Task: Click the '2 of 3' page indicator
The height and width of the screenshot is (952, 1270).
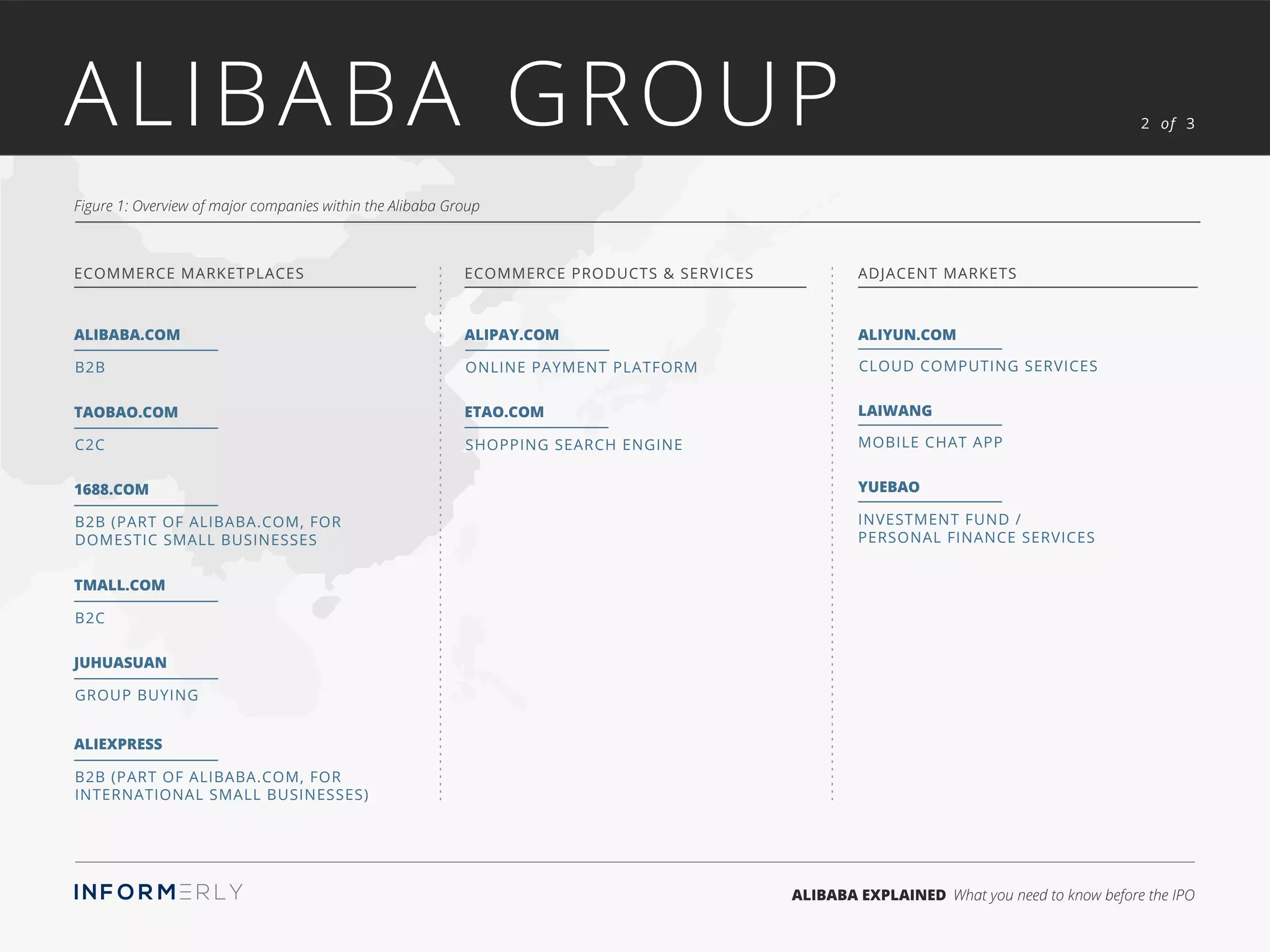Action: (1168, 123)
